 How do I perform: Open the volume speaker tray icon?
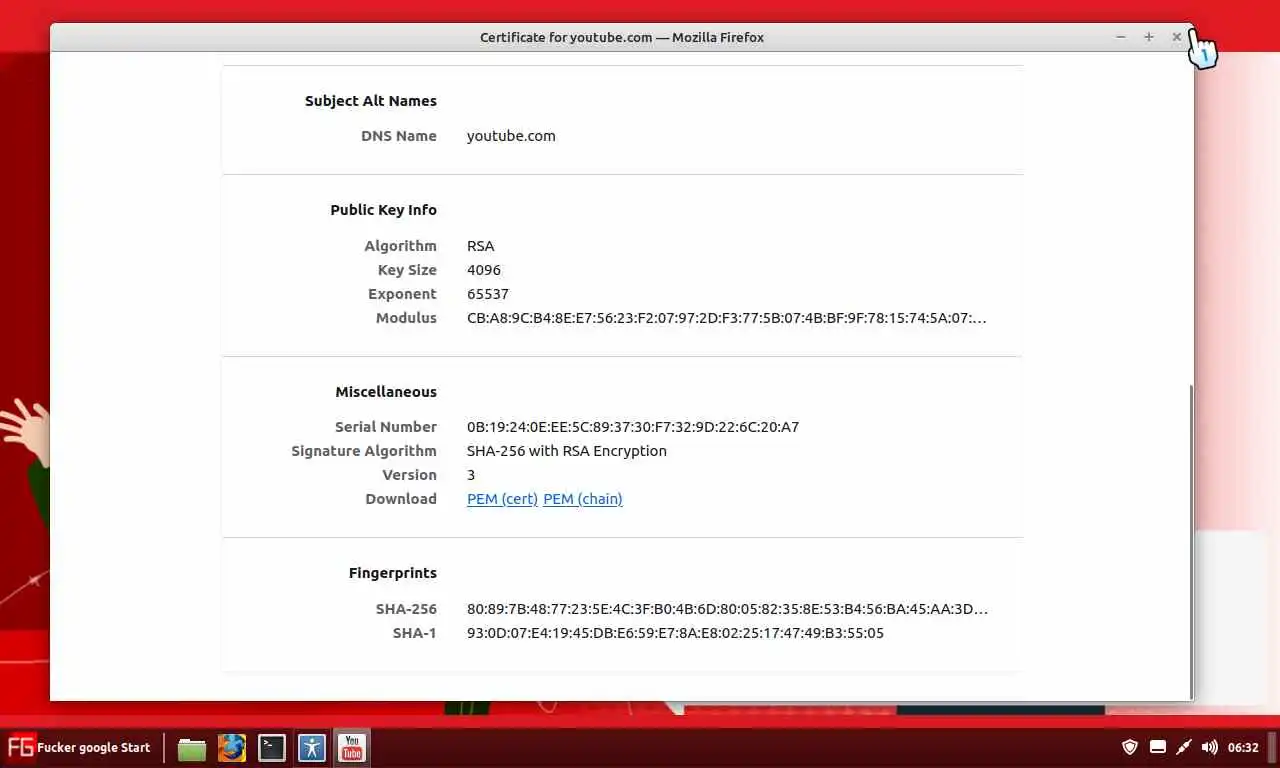(1209, 747)
